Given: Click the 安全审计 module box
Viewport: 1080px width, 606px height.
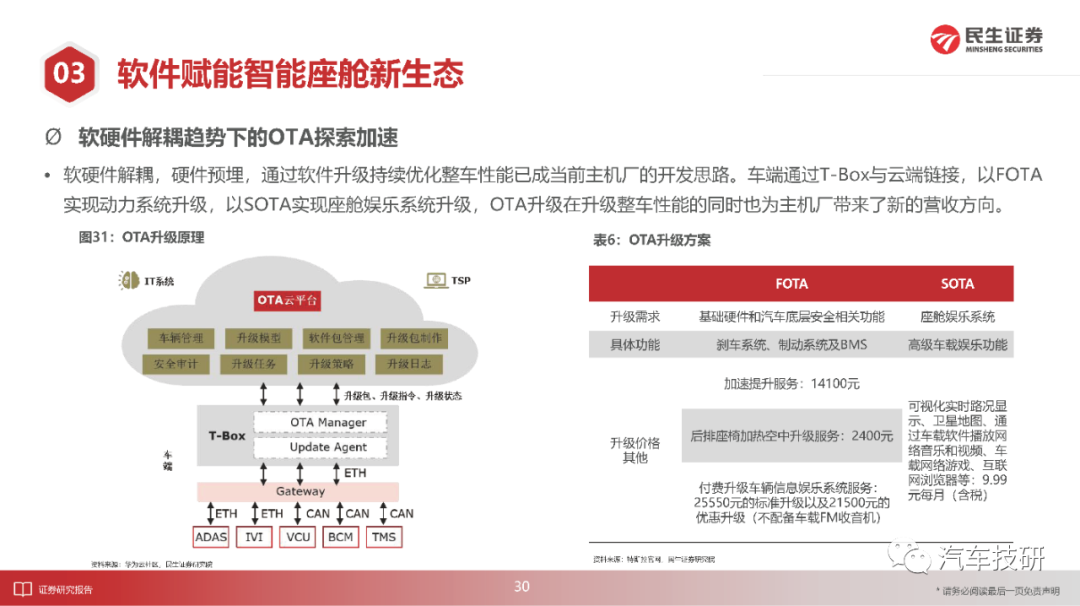Looking at the screenshot, I should [176, 364].
